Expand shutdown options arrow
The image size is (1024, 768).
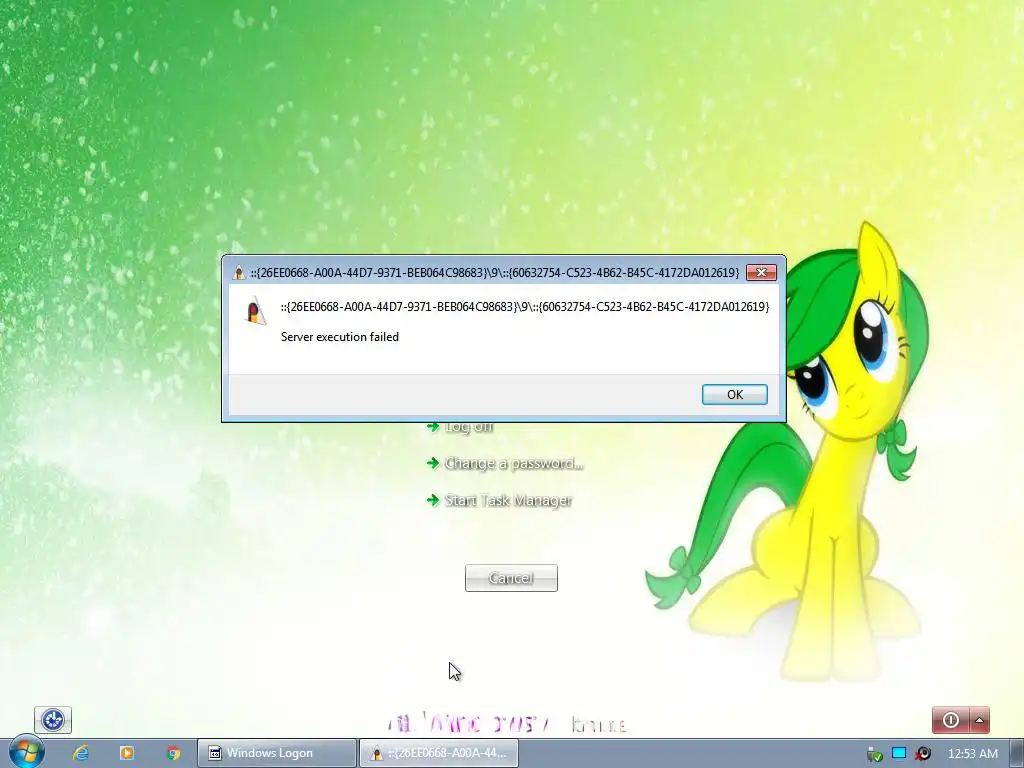coord(980,720)
